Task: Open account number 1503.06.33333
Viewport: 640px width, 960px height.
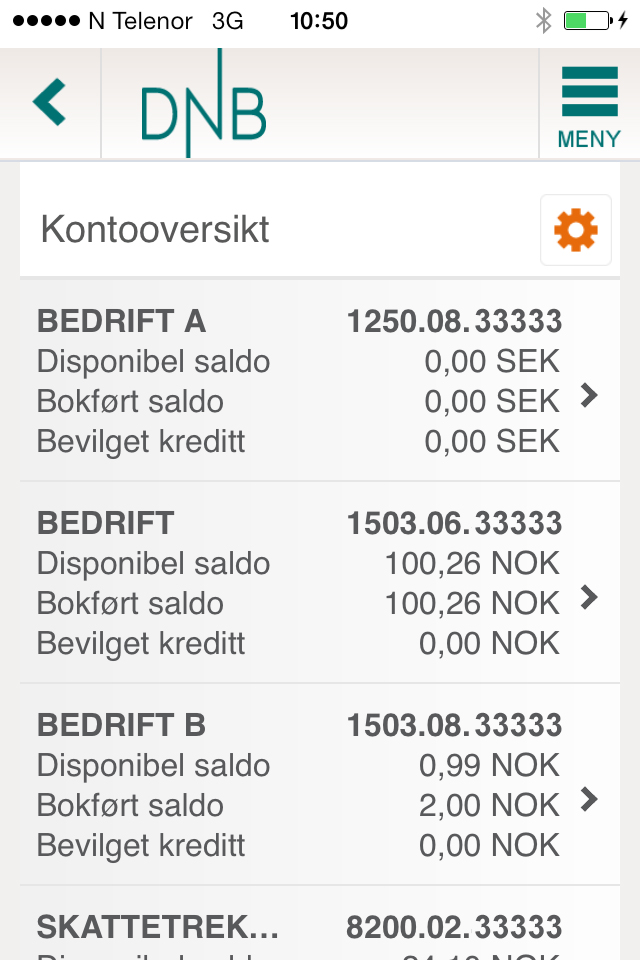Action: tap(454, 523)
